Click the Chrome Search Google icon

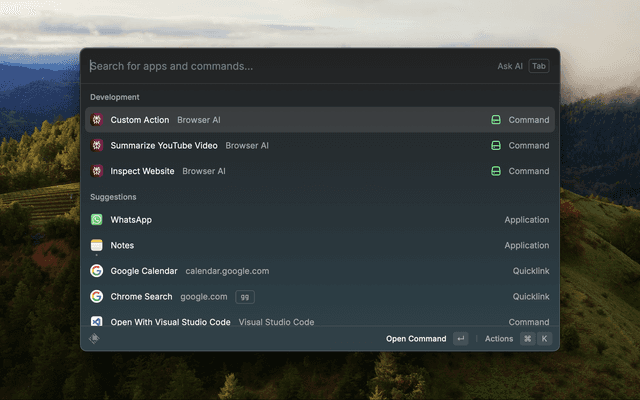[97, 297]
